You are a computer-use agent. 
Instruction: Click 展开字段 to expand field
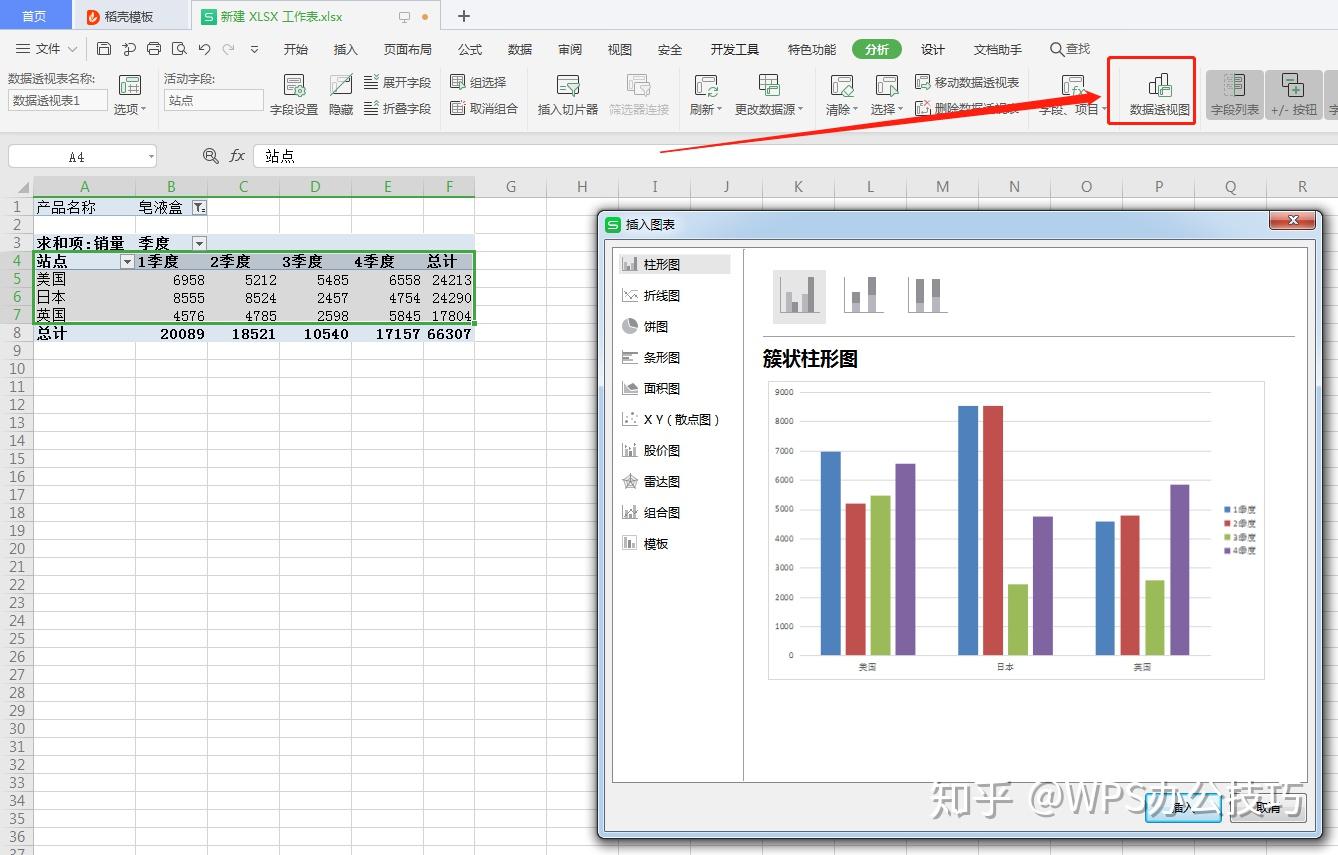(x=397, y=82)
